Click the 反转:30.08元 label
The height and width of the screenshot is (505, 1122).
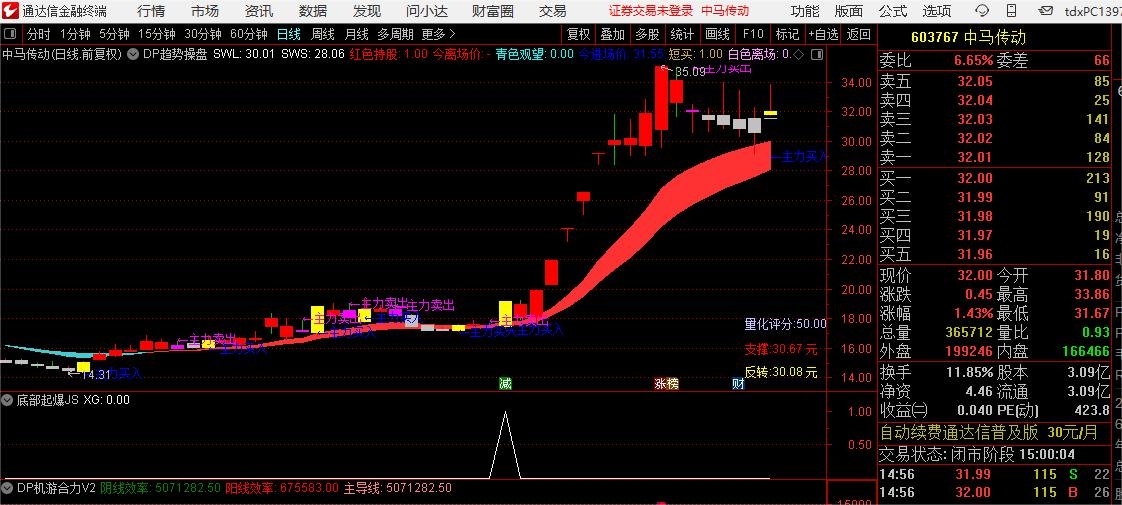click(781, 372)
